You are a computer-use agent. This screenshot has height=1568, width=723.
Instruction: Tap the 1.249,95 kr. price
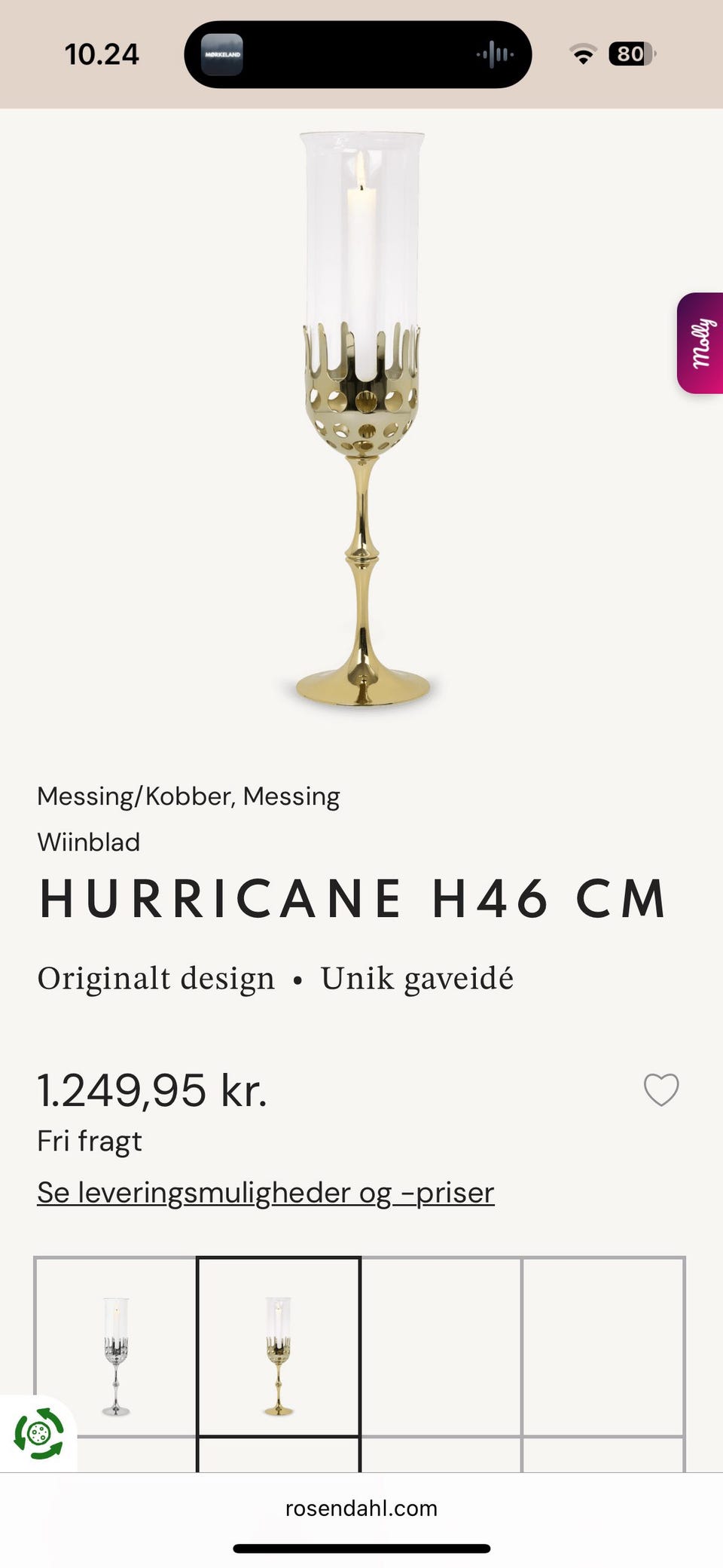pos(153,1090)
